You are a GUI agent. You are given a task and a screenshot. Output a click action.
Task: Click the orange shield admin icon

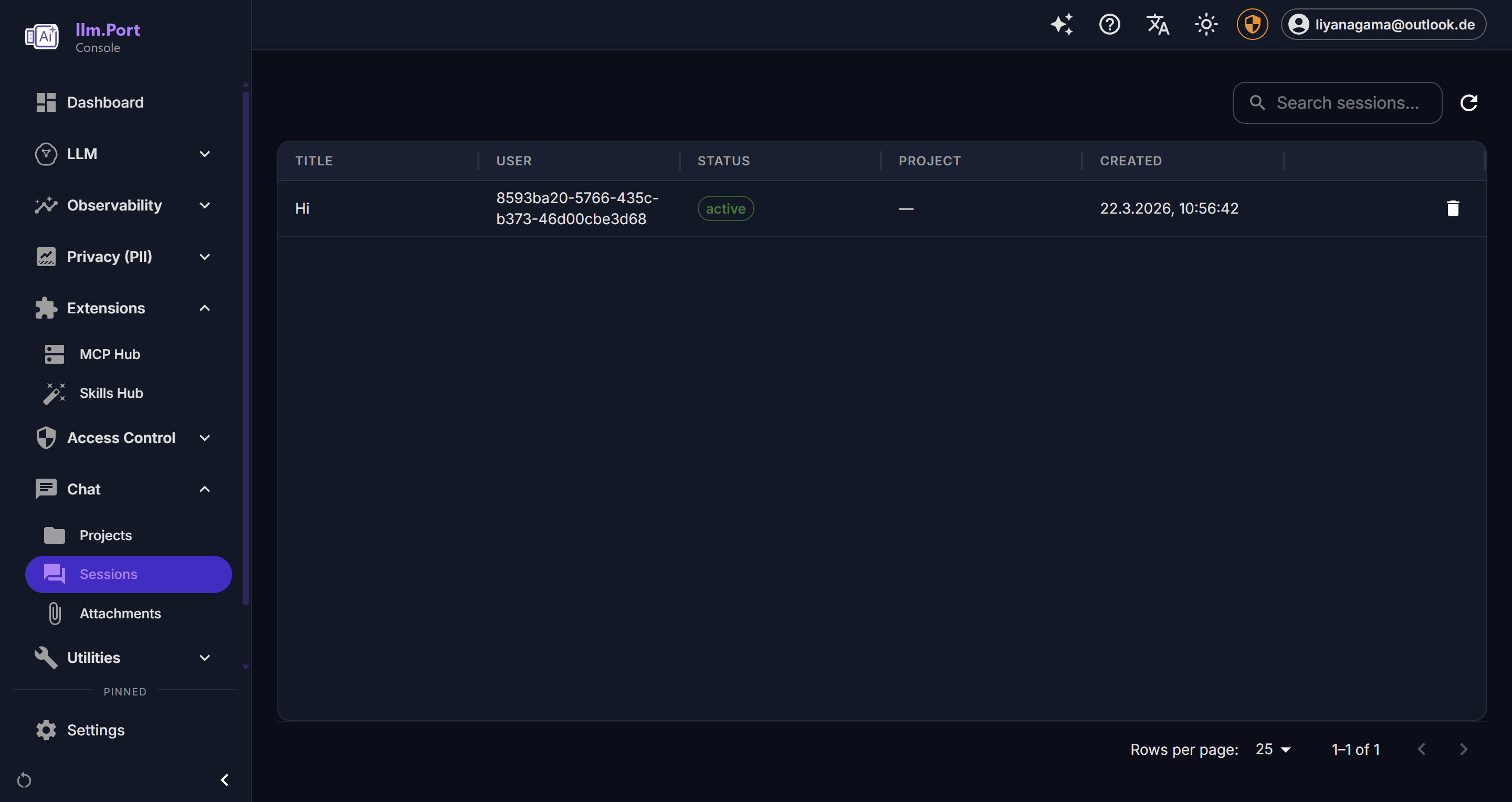tap(1252, 25)
